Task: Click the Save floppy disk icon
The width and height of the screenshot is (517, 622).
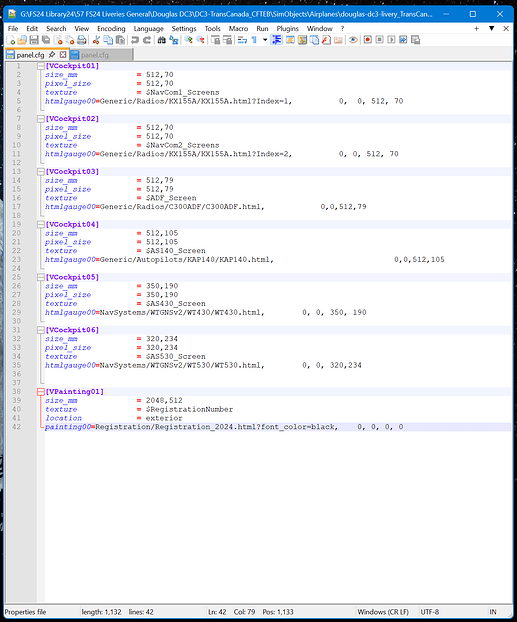Action: (x=34, y=40)
